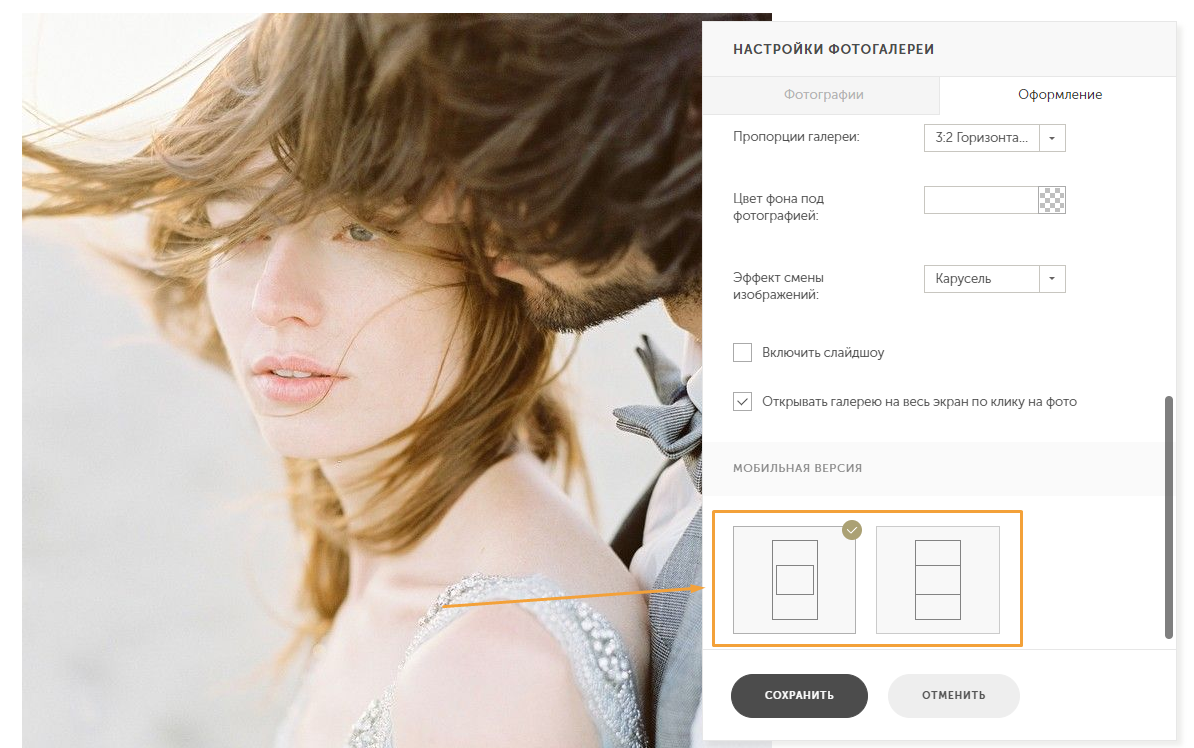Uncheck open gallery fullscreen on click checkbox
Image resolution: width=1194 pixels, height=748 pixels.
[742, 402]
